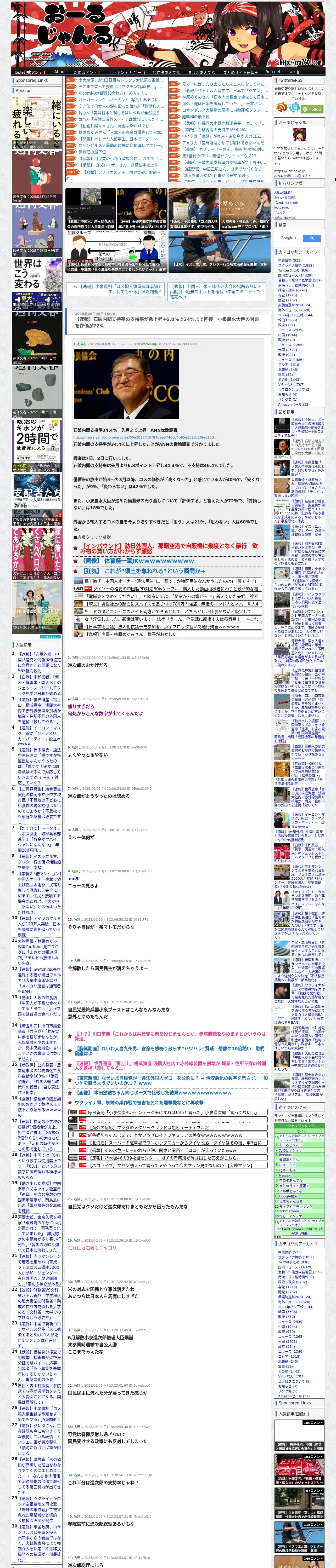Open category 国内ニュース (14329)
Viewport: 336px width, 1568px height.
click(296, 275)
